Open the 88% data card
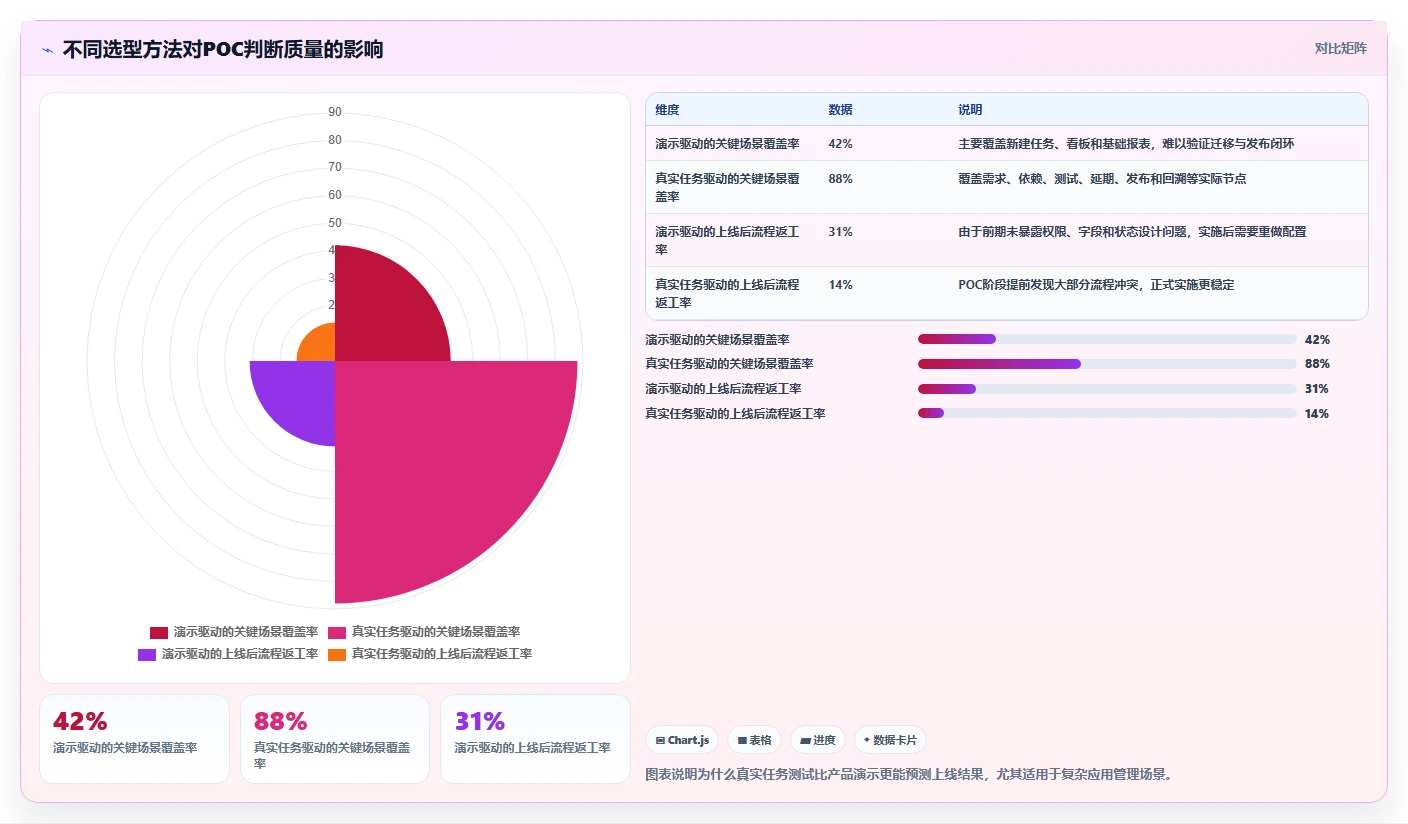Viewport: 1408px width, 824px height. [x=335, y=739]
